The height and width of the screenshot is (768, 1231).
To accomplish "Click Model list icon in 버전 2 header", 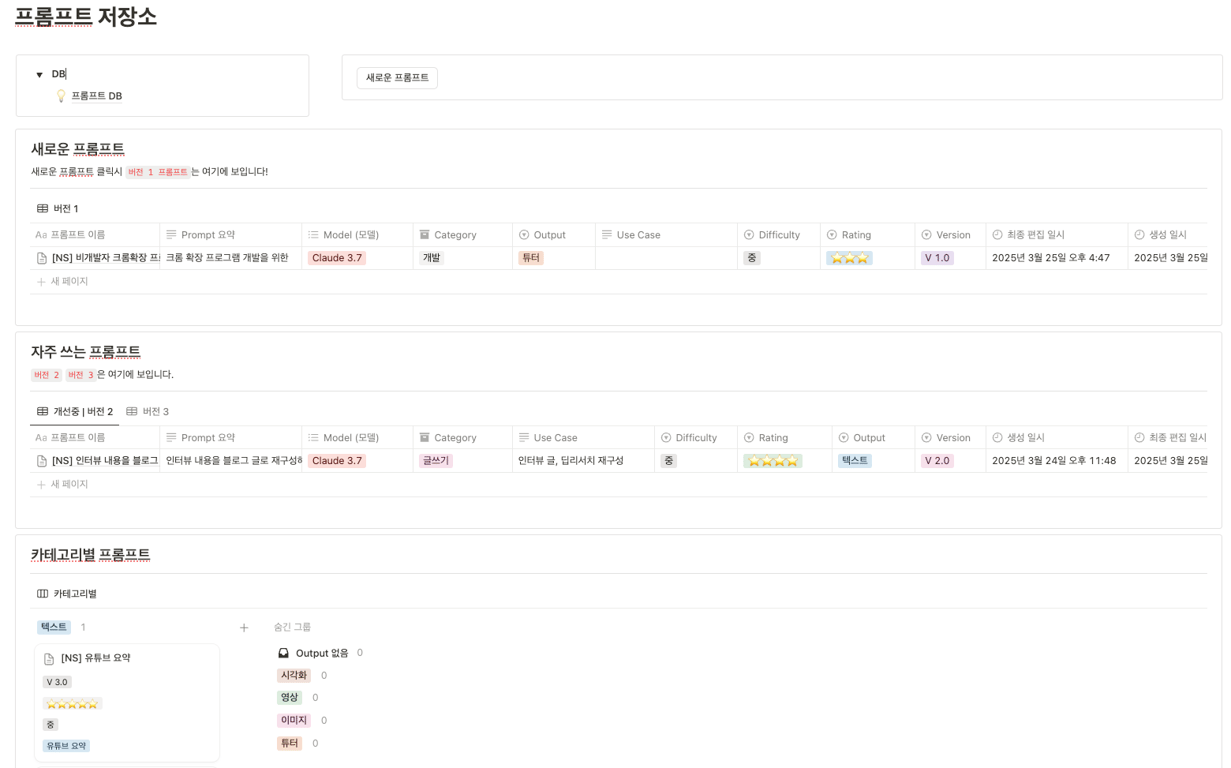I will [313, 438].
